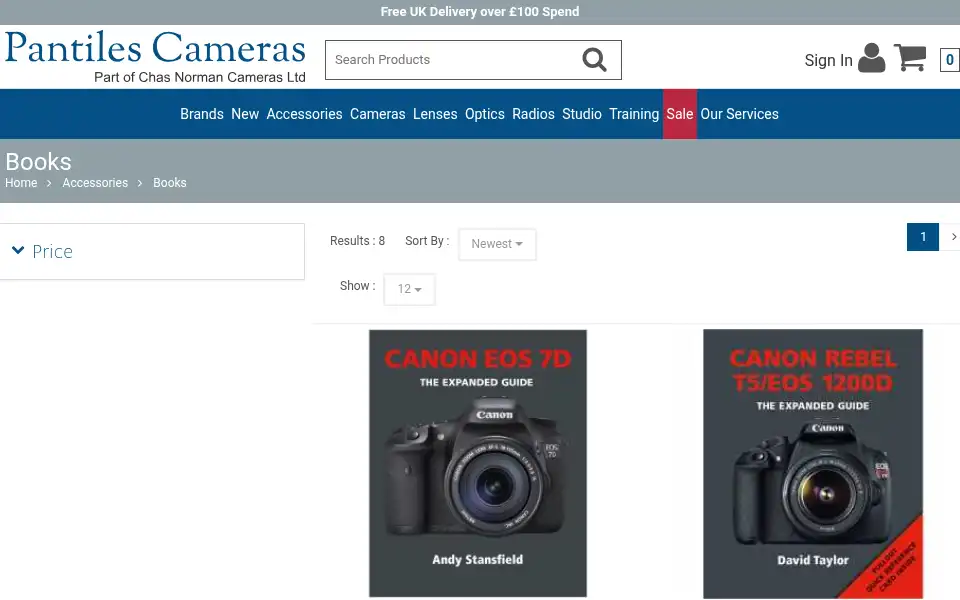Open the Sort By Newest dropdown
This screenshot has height=600, width=960.
(497, 244)
